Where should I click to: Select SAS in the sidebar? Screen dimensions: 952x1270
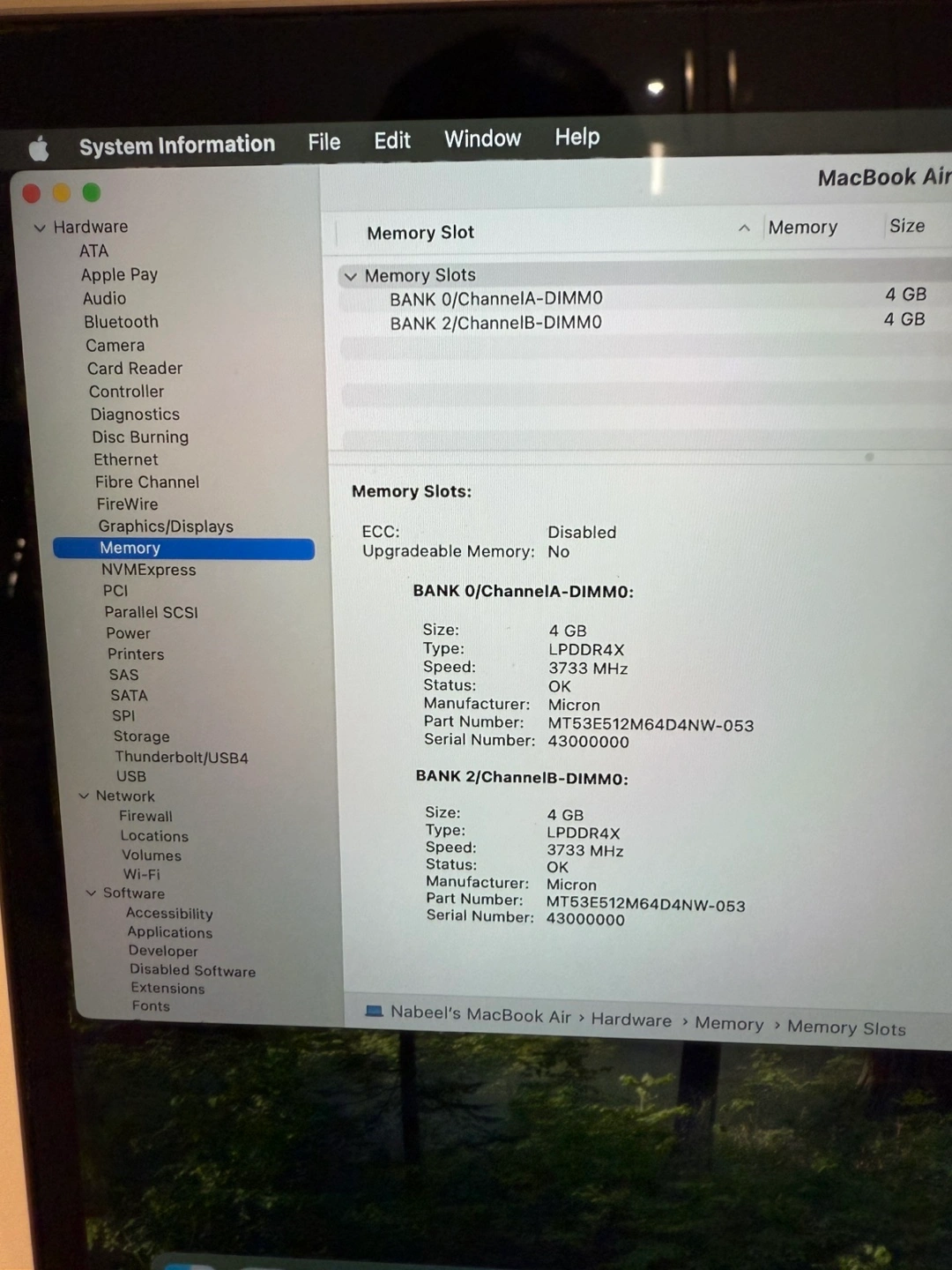123,675
